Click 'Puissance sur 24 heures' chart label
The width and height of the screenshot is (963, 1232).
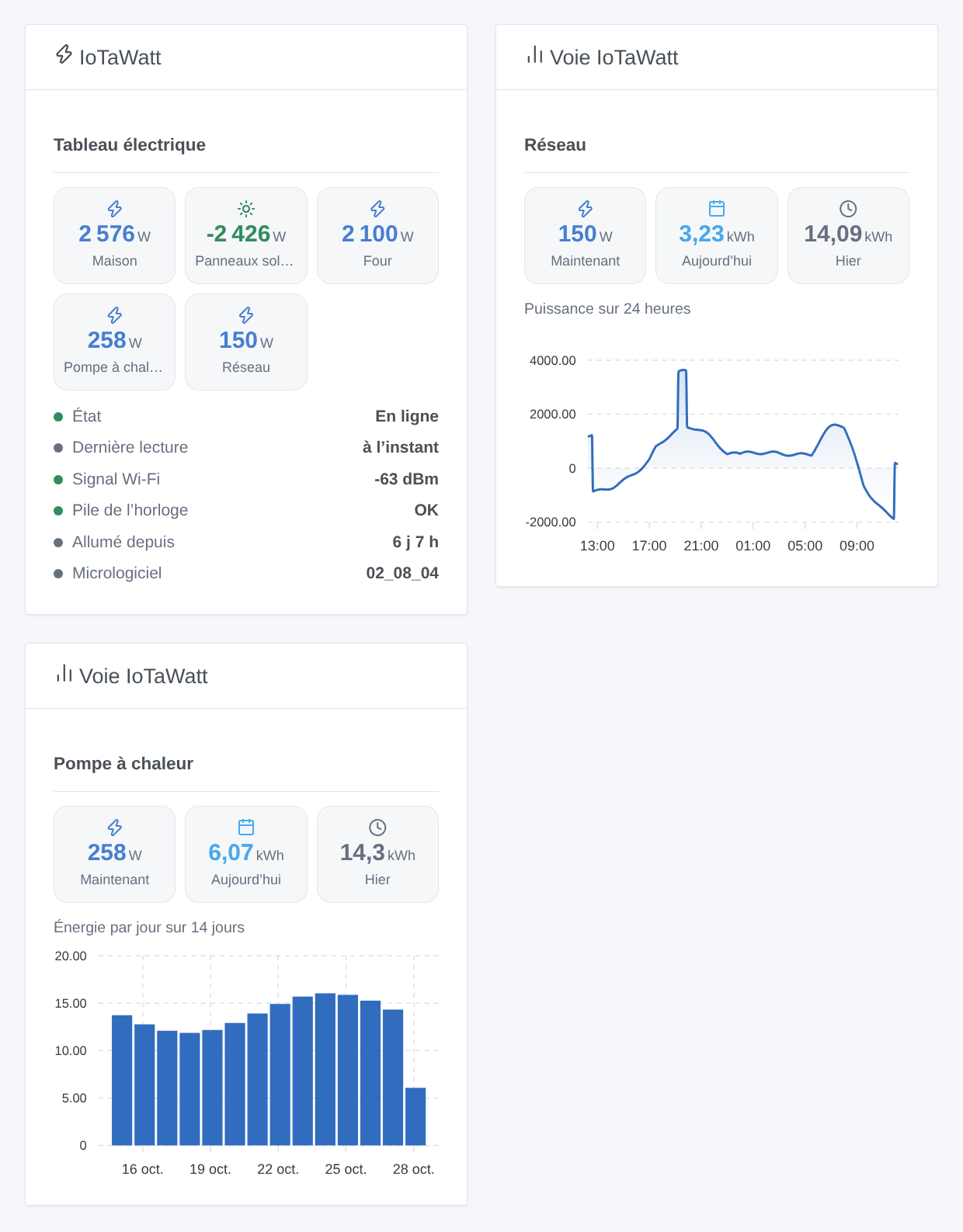[607, 309]
